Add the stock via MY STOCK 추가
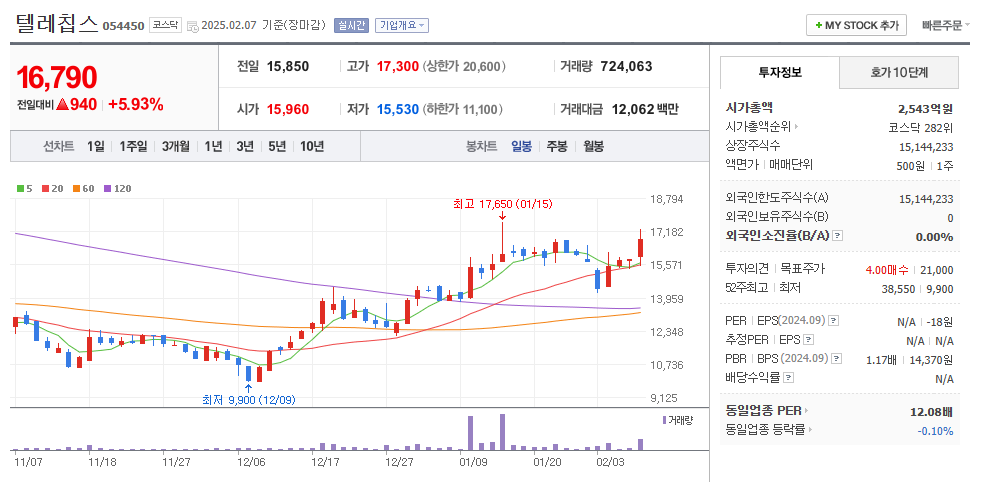Screen dimensions: 997x482 (x=856, y=25)
